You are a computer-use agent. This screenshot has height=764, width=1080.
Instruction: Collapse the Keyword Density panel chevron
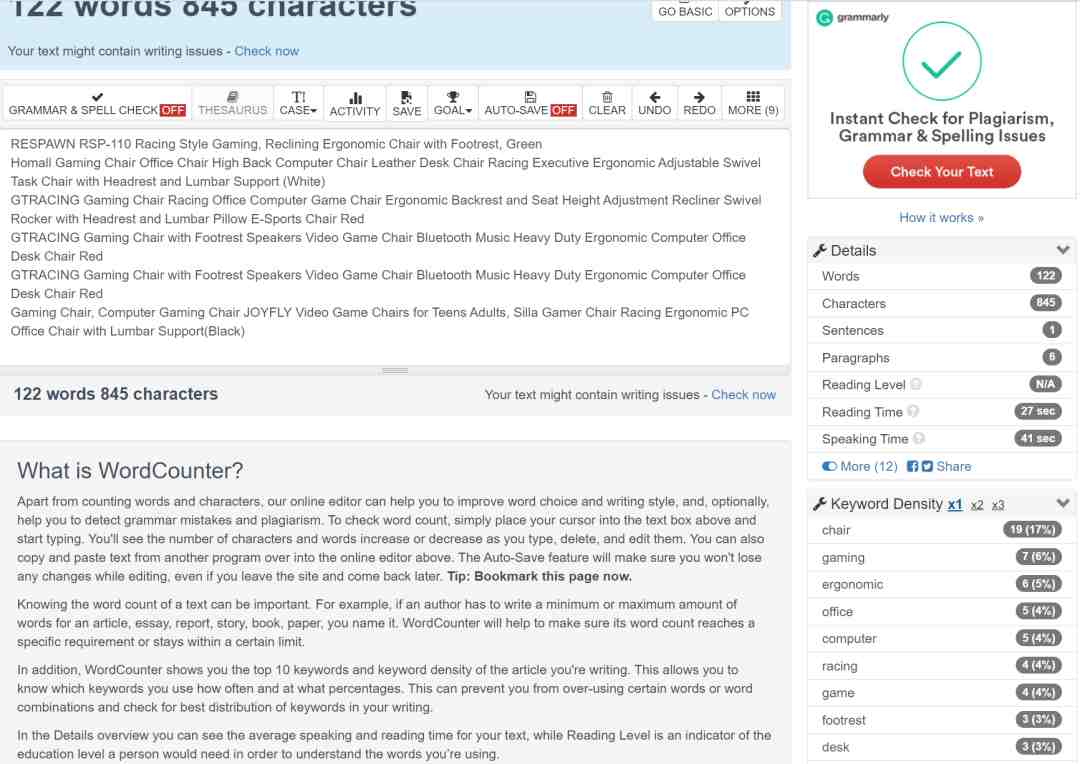coord(1063,503)
